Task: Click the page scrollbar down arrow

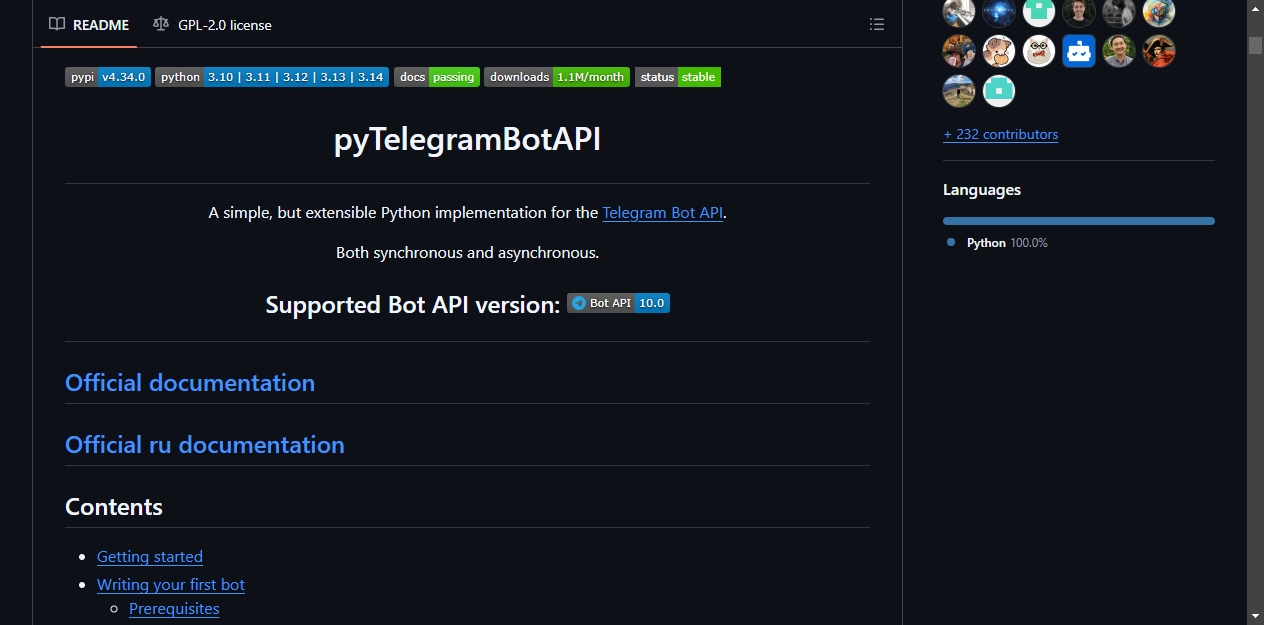Action: tap(1255, 616)
